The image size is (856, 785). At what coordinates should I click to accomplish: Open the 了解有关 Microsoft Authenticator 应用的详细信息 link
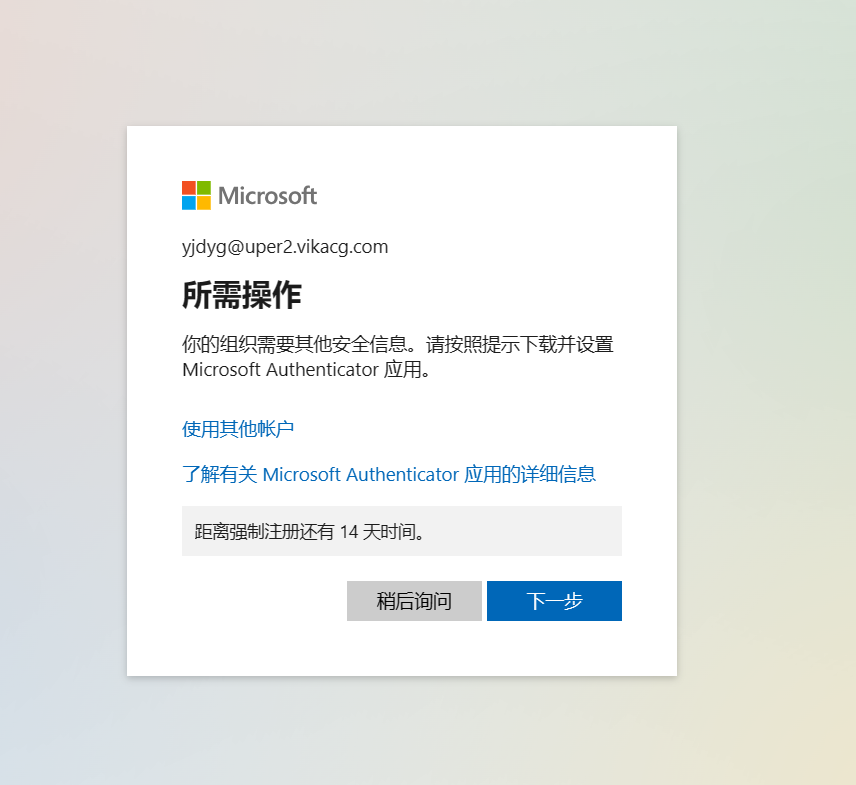389,474
